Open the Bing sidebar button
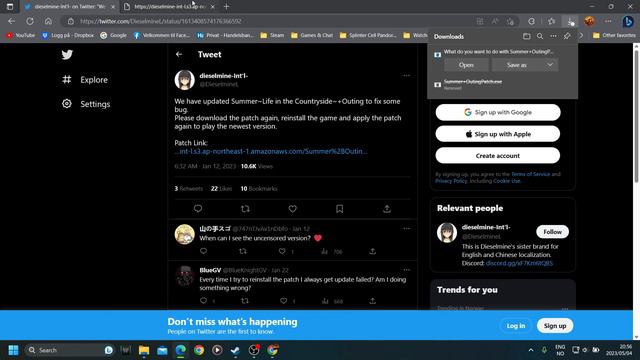 click(x=628, y=21)
